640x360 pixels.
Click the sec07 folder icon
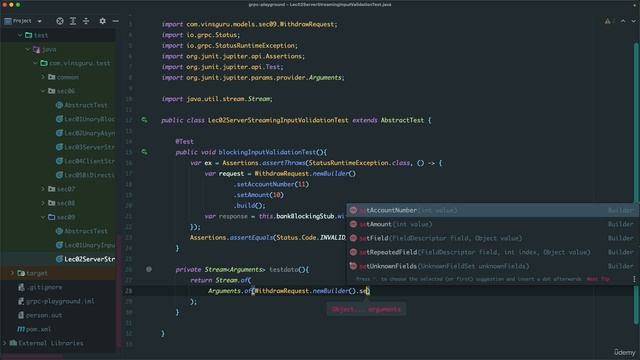tap(51, 189)
